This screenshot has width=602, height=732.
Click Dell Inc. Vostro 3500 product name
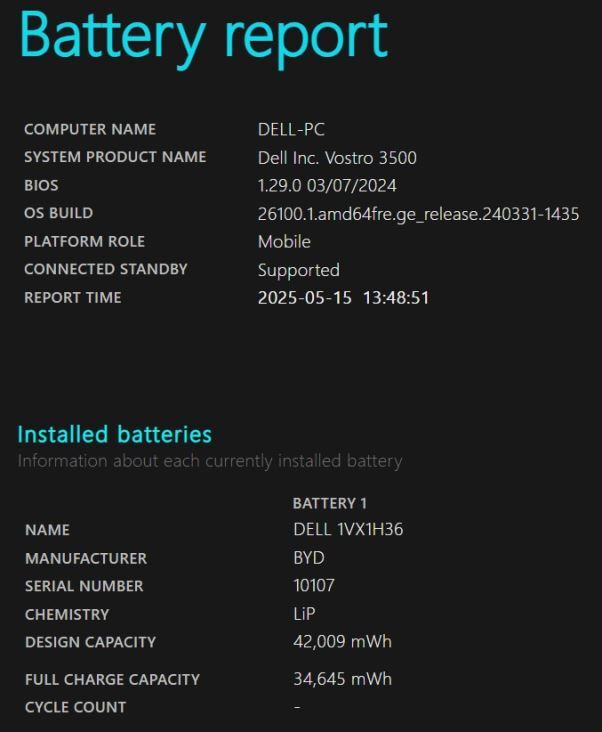pos(337,157)
